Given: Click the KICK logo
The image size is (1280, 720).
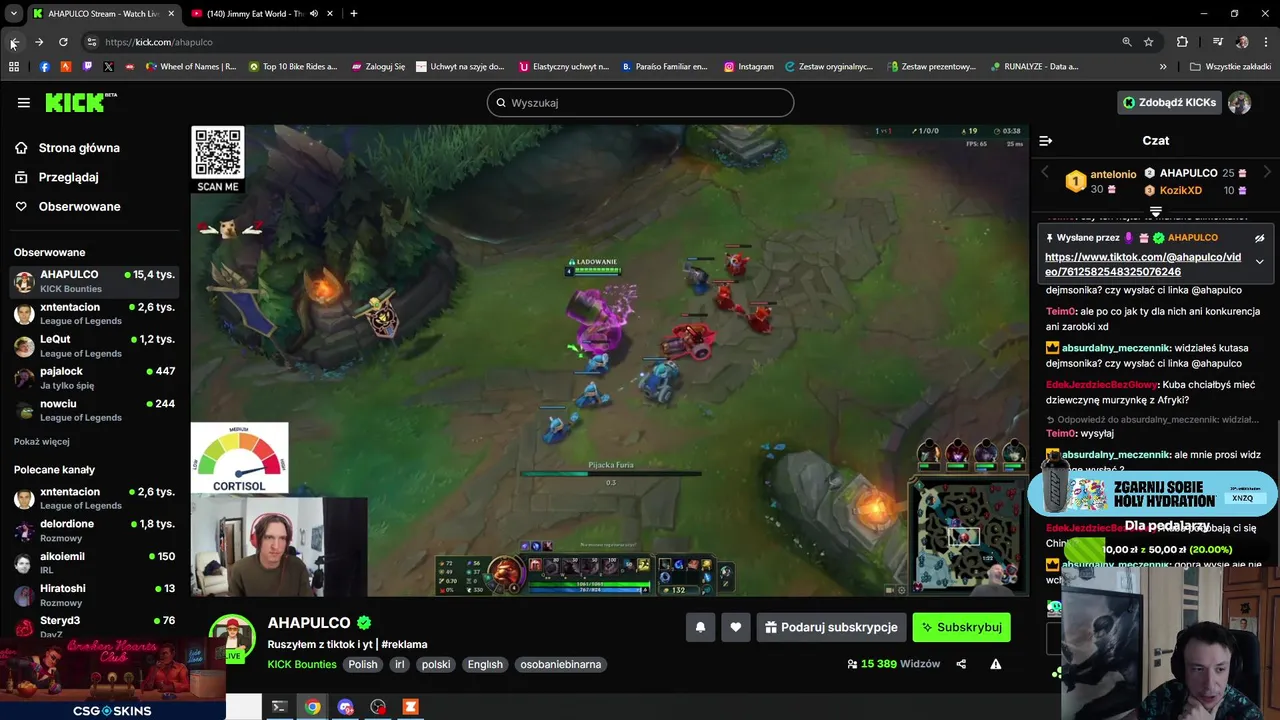Looking at the screenshot, I should pyautogui.click(x=81, y=102).
